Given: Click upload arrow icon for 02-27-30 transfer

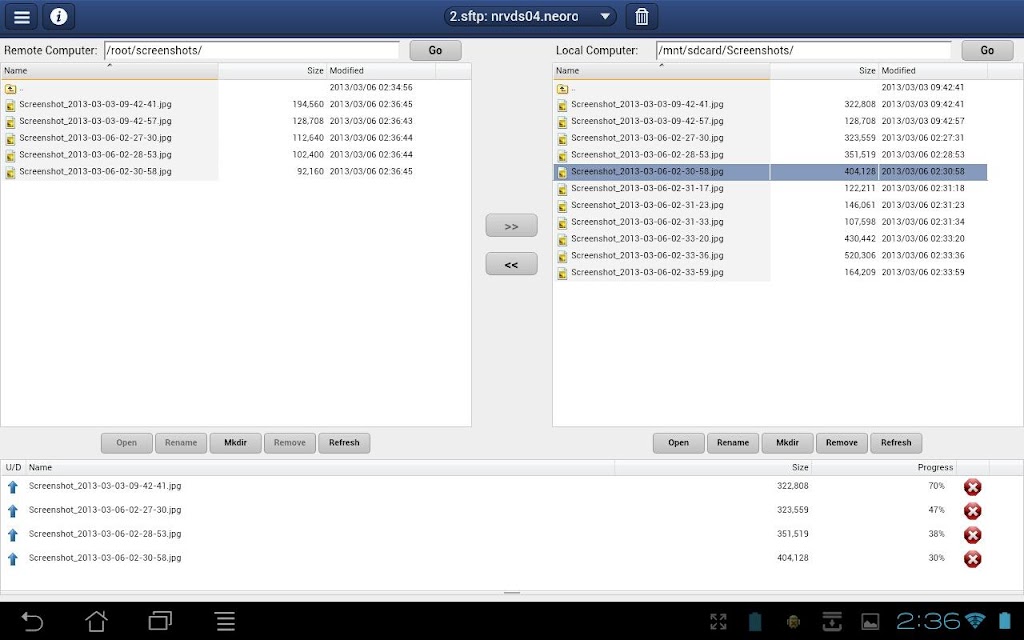Looking at the screenshot, I should click(12, 511).
